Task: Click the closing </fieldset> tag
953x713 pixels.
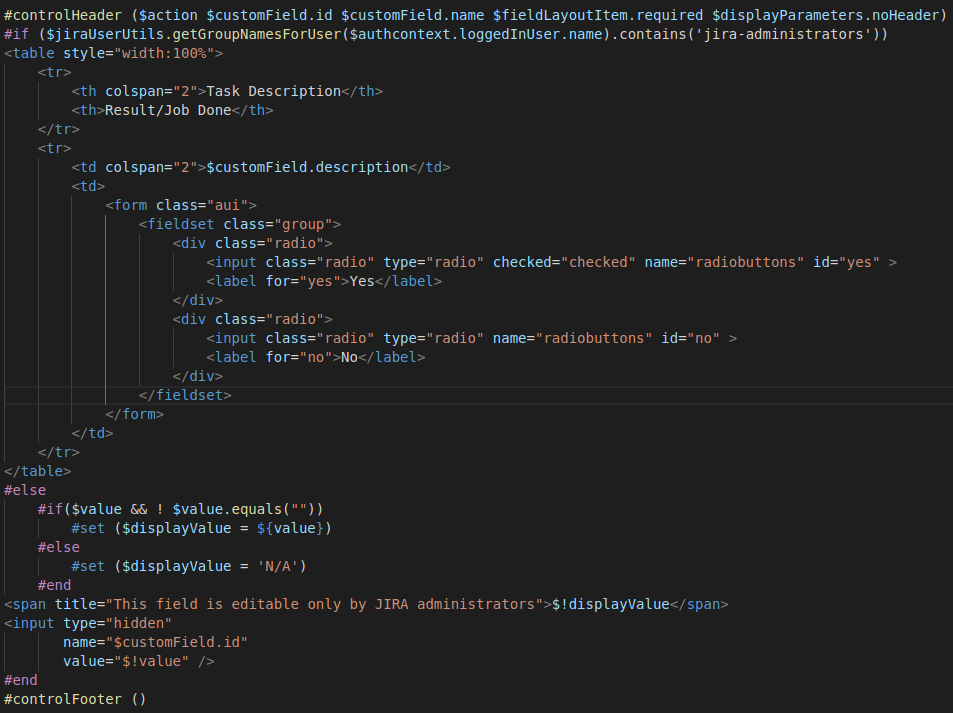Action: pos(185,395)
